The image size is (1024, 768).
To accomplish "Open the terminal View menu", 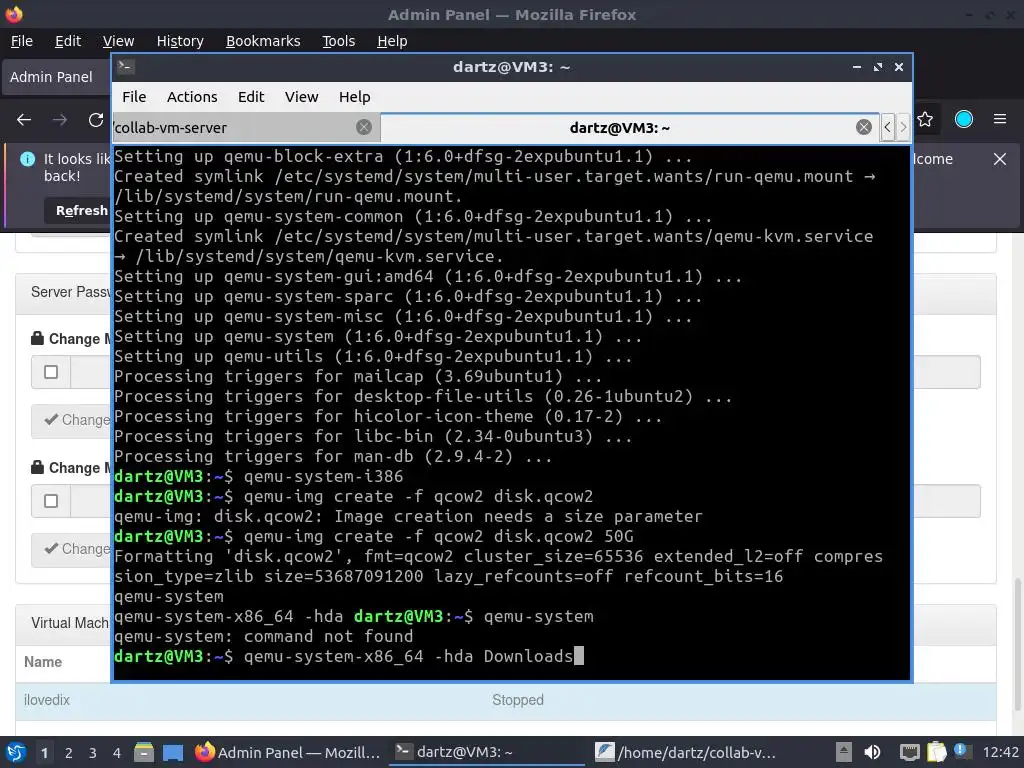I will tap(301, 97).
